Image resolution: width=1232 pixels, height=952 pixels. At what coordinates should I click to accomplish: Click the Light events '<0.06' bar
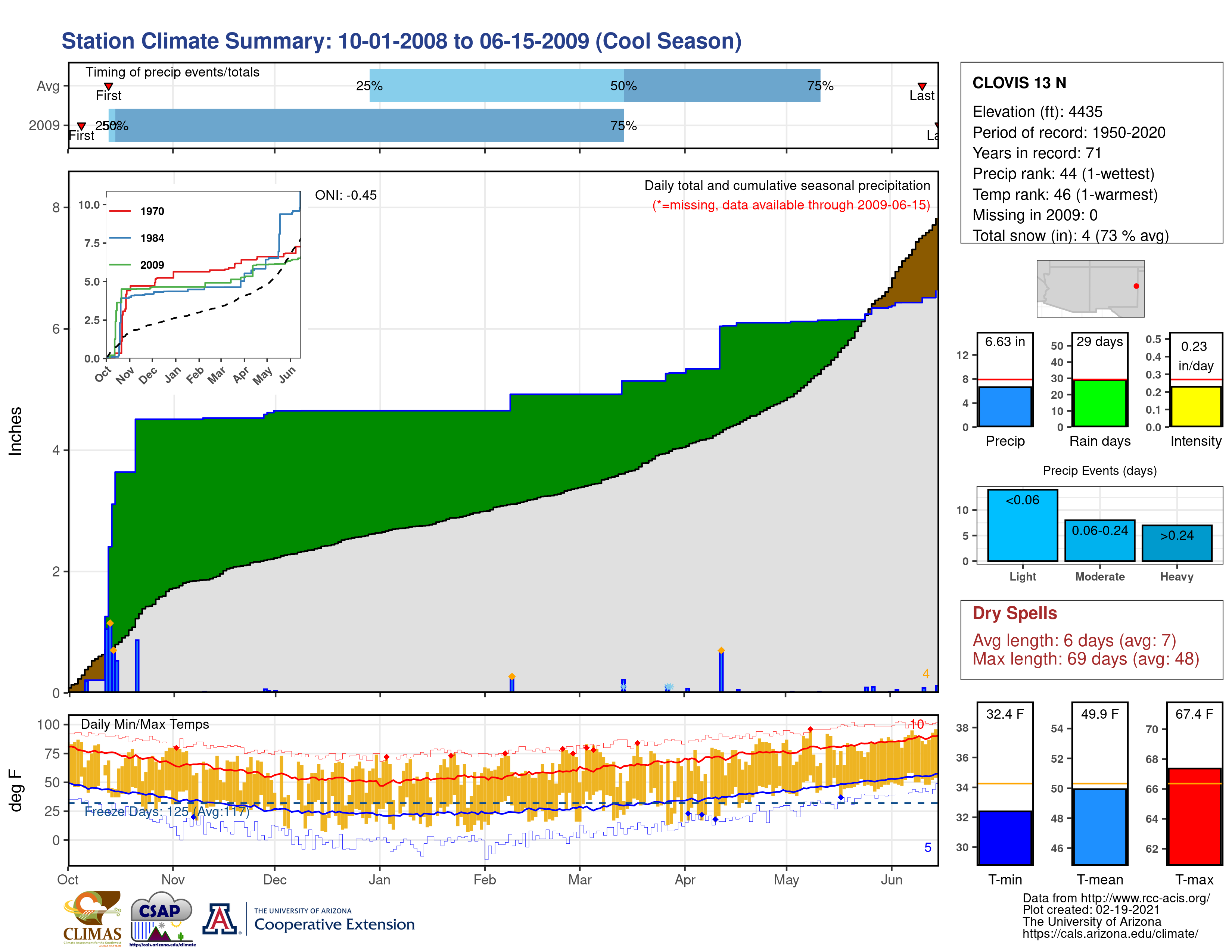tap(1022, 525)
